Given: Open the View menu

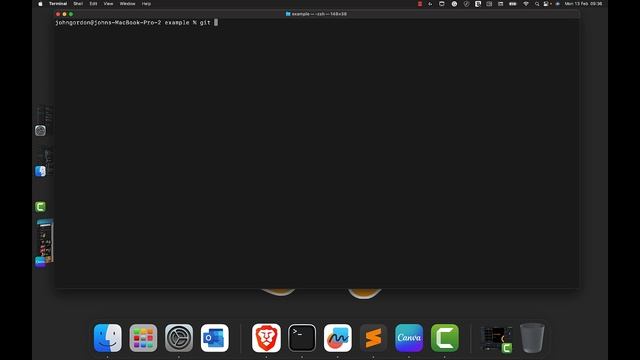Looking at the screenshot, I should pos(108,4).
